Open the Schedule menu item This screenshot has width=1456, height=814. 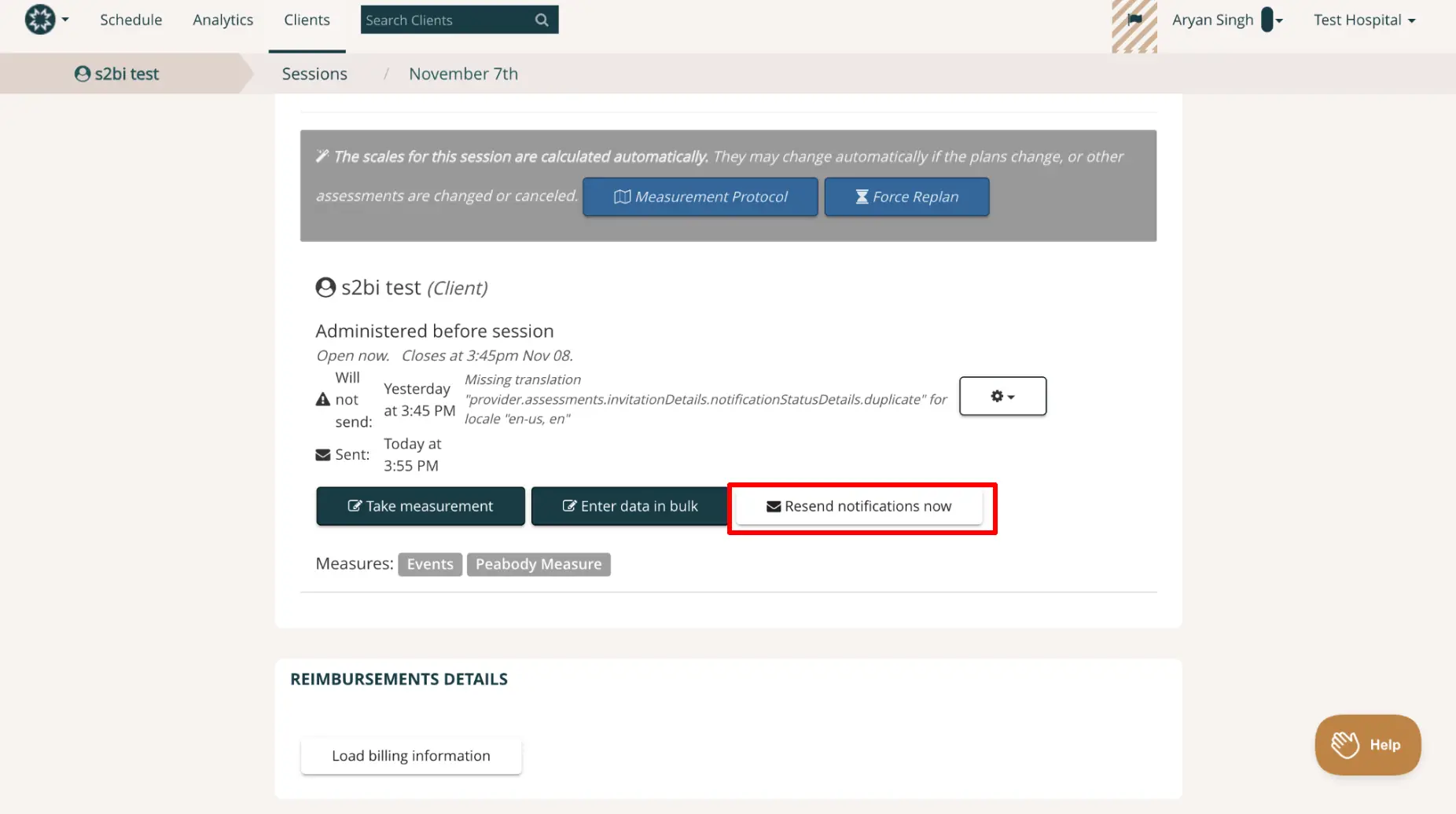[131, 20]
